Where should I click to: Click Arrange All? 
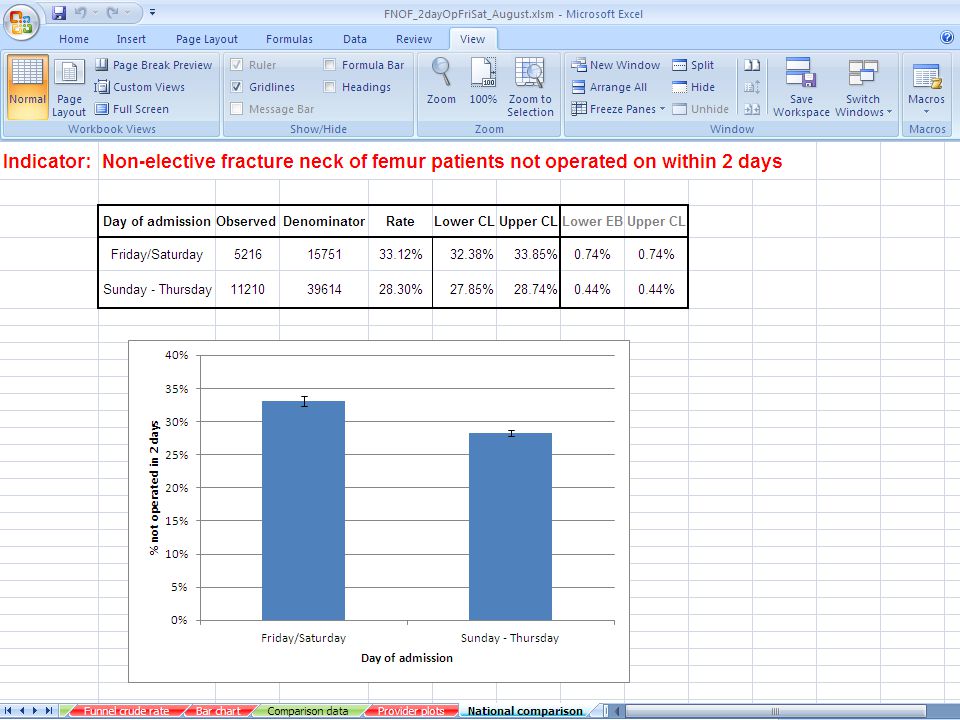(609, 87)
